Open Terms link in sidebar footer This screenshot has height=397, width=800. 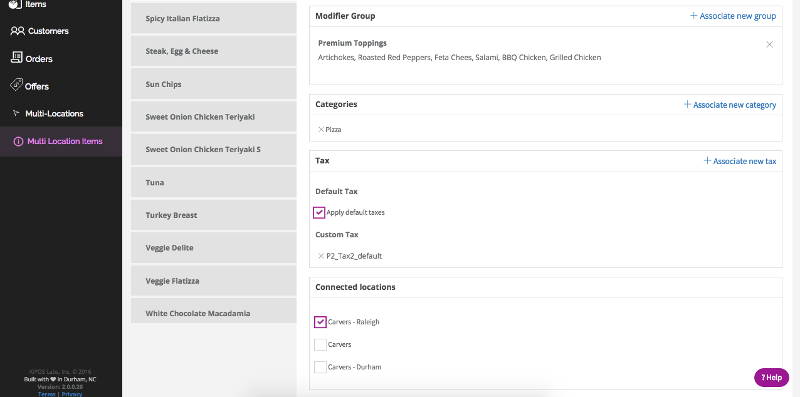[x=47, y=394]
